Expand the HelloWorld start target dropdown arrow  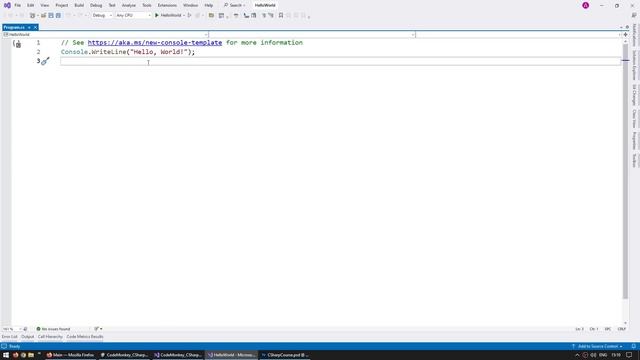[184, 16]
